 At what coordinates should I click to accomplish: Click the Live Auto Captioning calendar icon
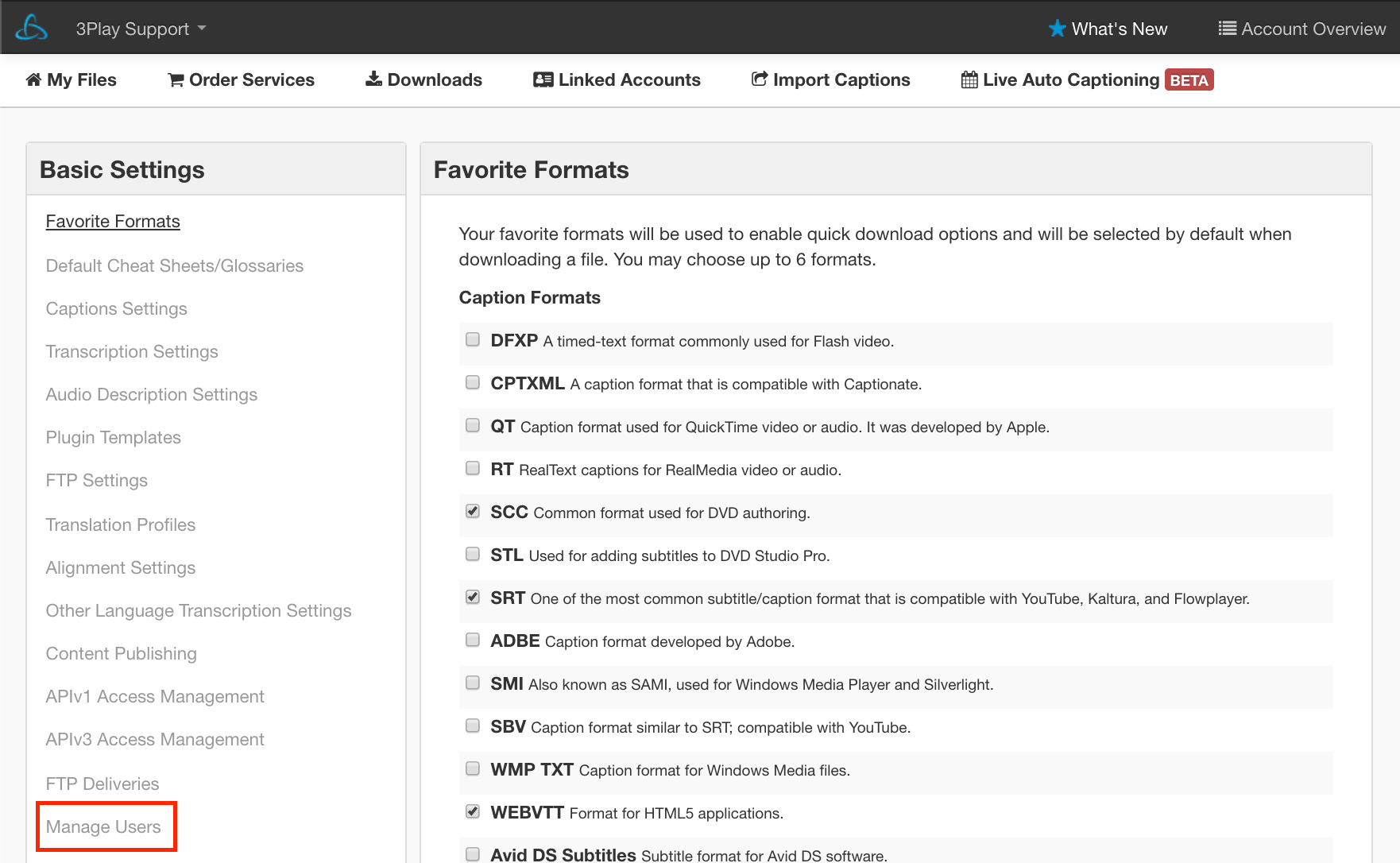click(969, 79)
